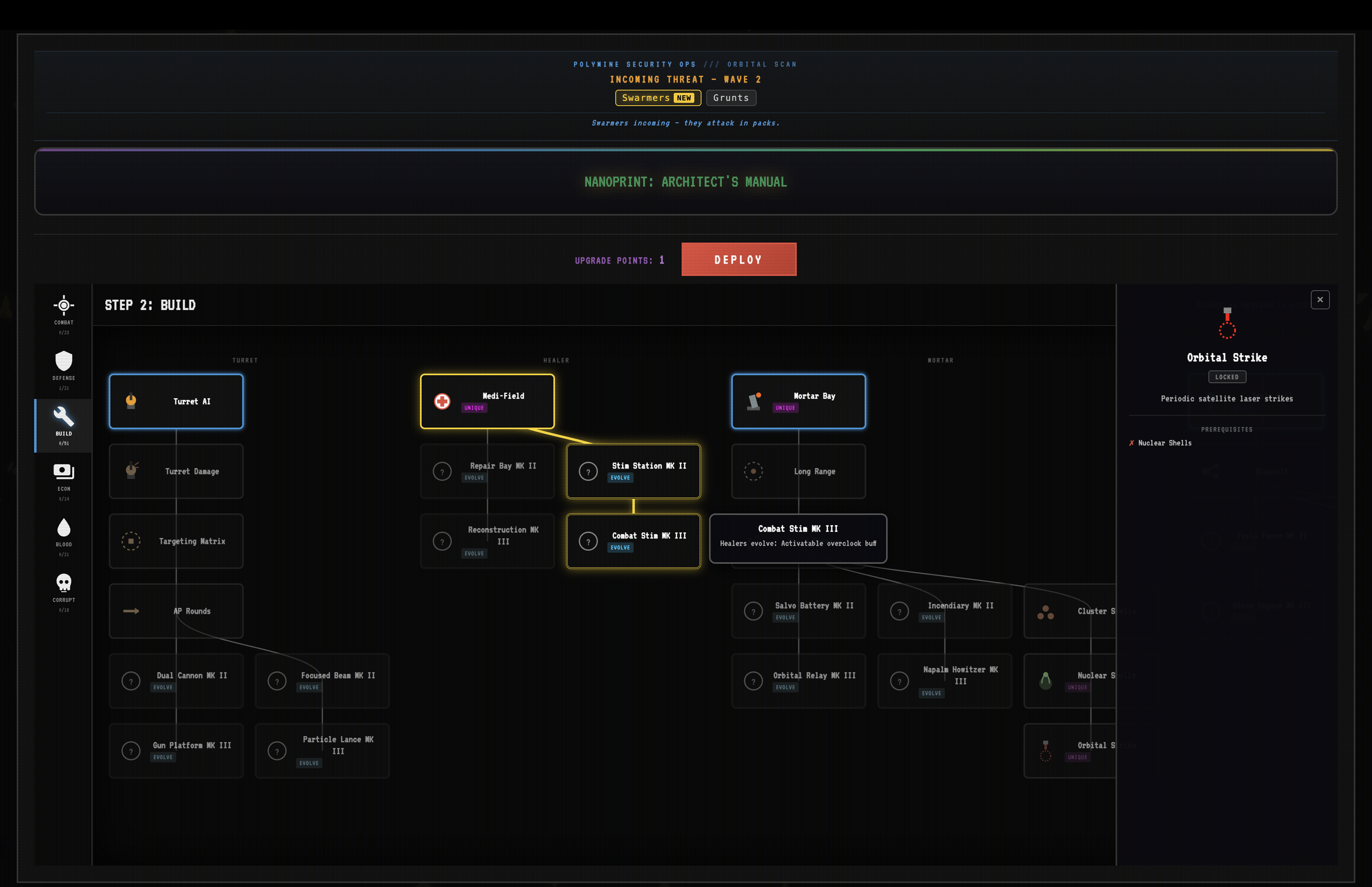
Task: Click the Turret AI turret icon
Action: pyautogui.click(x=131, y=401)
